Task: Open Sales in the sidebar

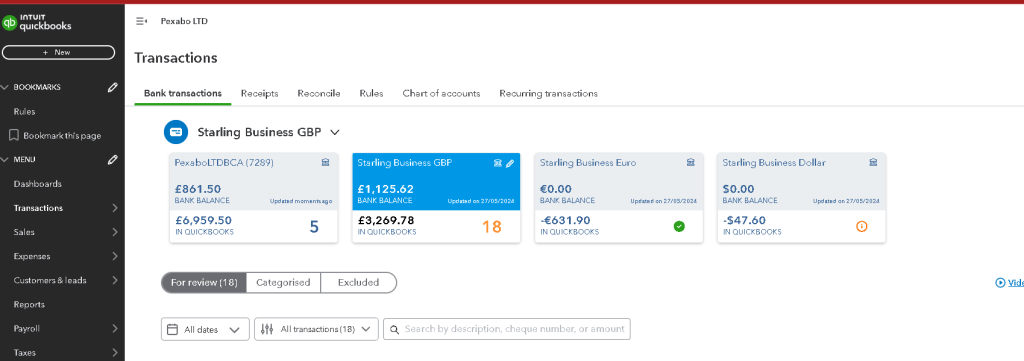Action: click(24, 232)
